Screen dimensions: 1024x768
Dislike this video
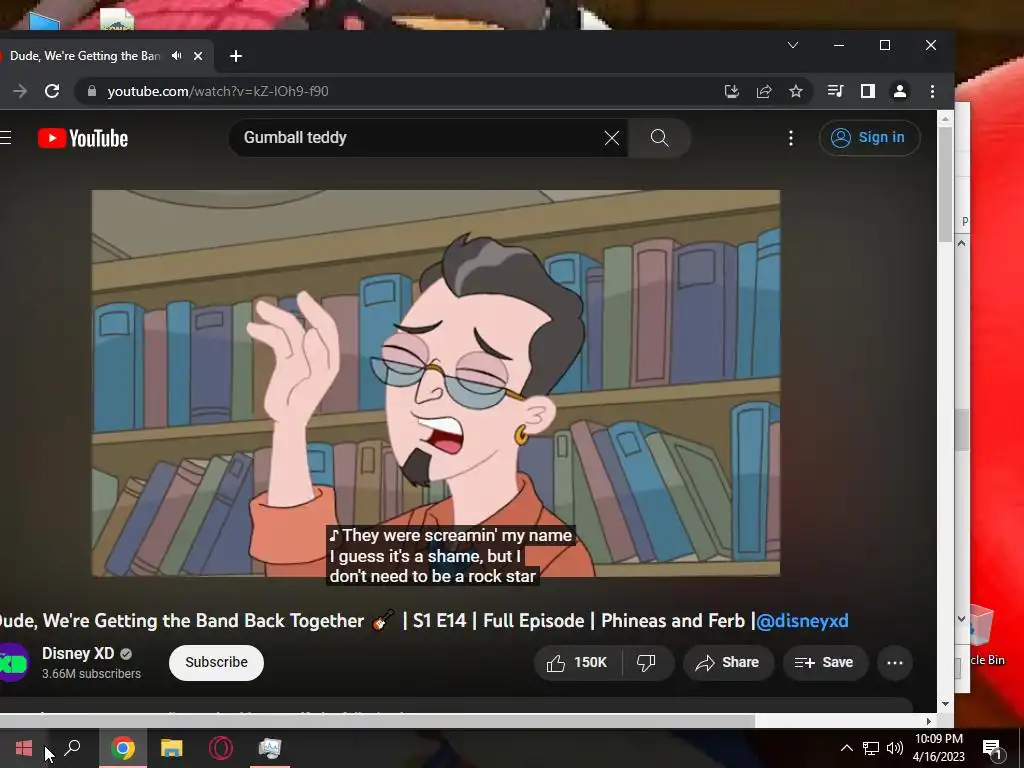point(647,663)
